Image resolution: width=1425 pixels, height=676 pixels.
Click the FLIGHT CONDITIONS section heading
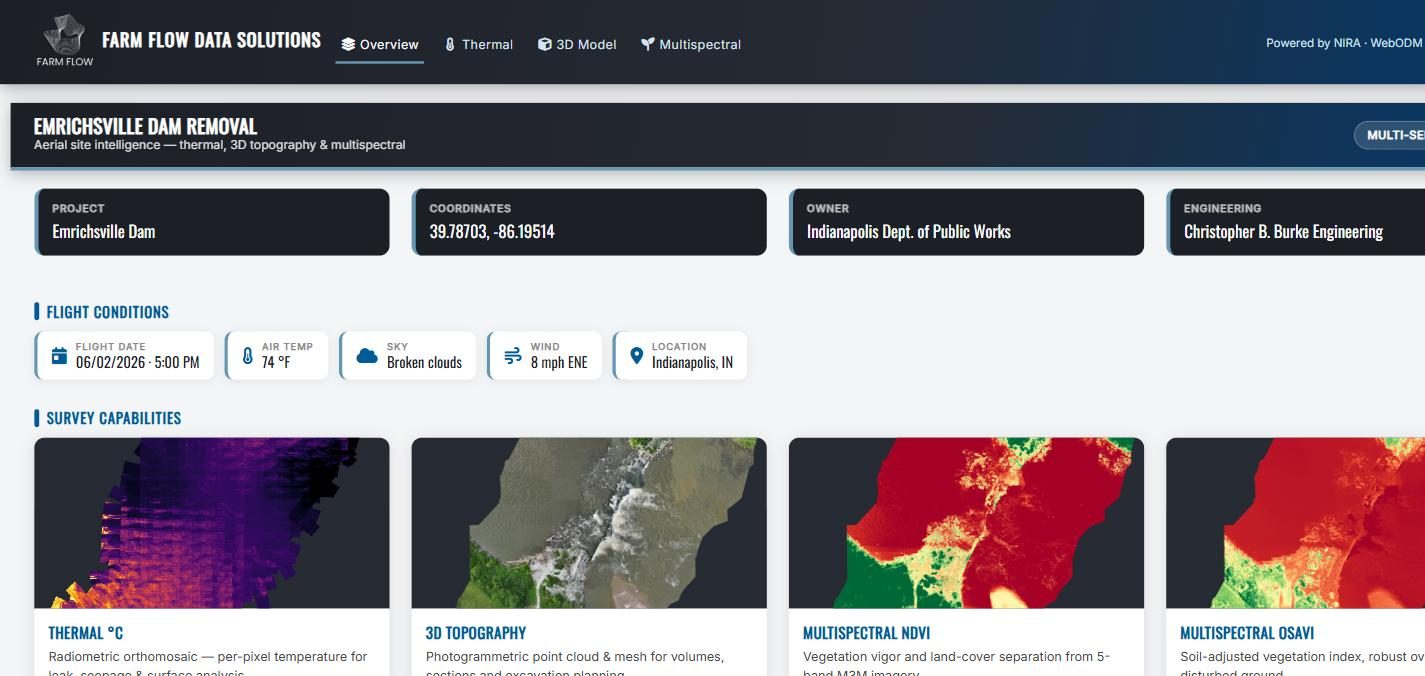point(108,312)
